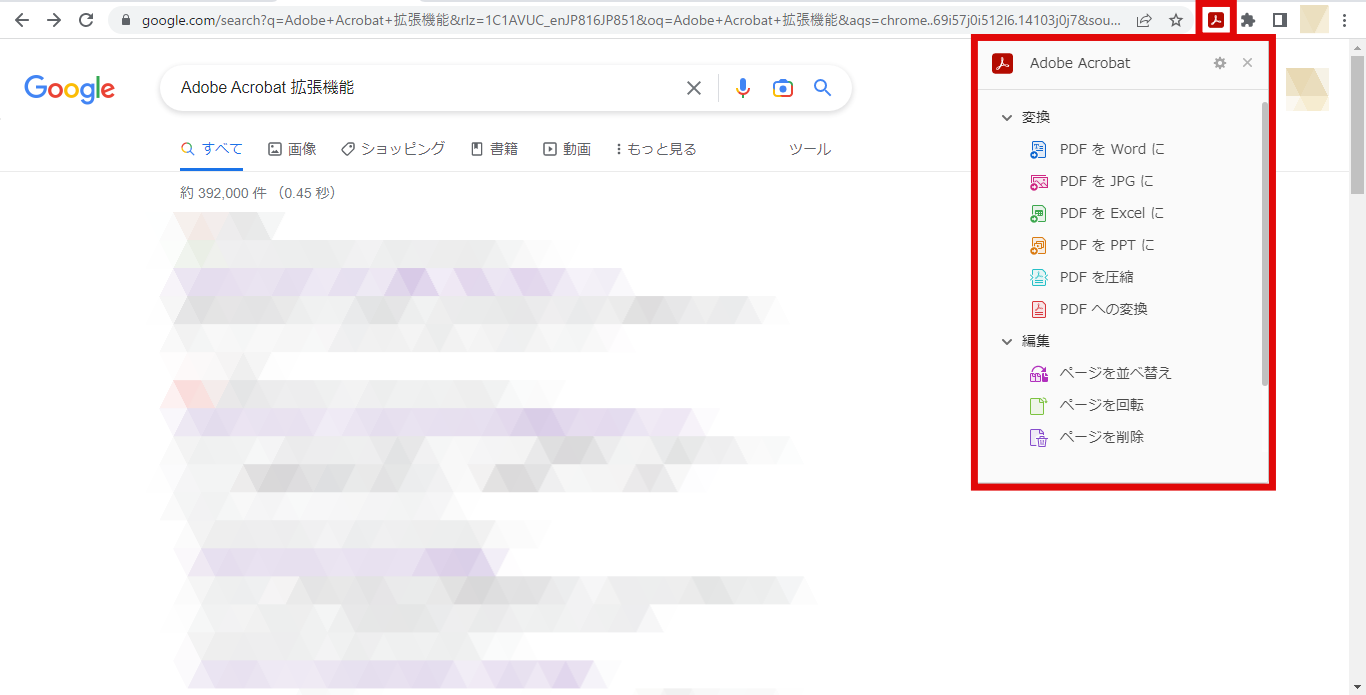Click the Google search magnifier button
Viewport: 1366px width, 695px height.
click(822, 88)
